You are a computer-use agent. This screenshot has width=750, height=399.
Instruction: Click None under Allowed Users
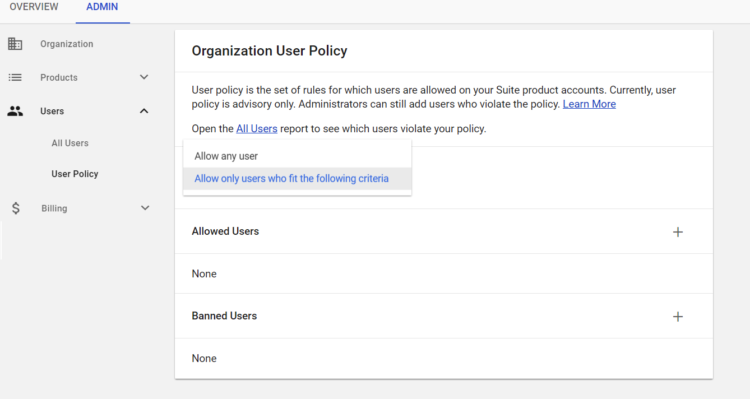coord(204,274)
